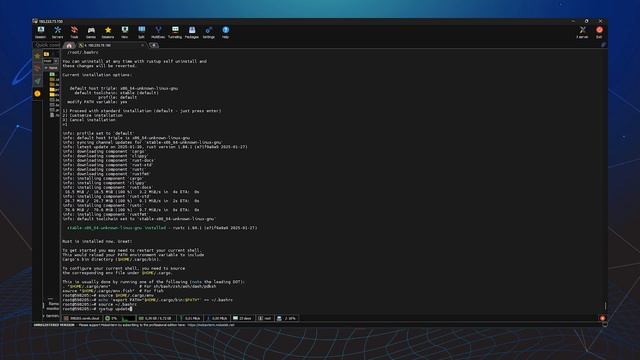Click the green 'stable ... installed' line
640x360 pixels.
click(x=162, y=228)
